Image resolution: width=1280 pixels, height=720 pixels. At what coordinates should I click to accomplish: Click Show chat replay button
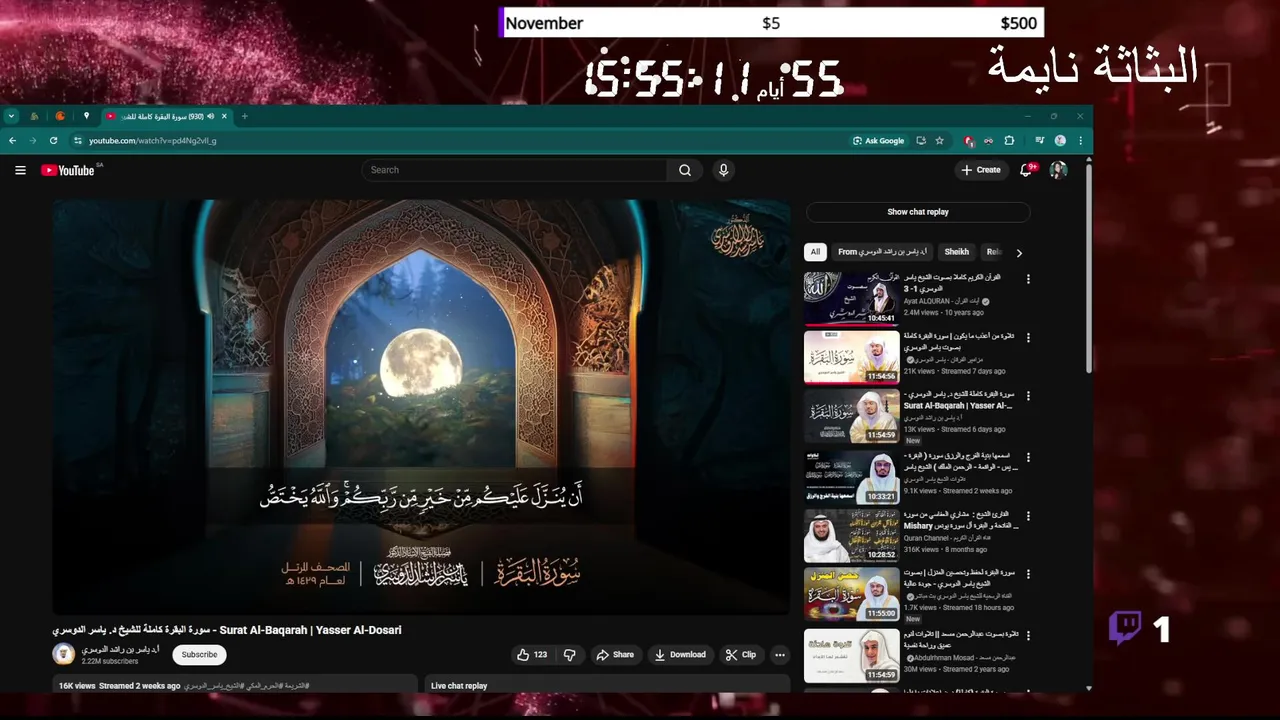918,212
